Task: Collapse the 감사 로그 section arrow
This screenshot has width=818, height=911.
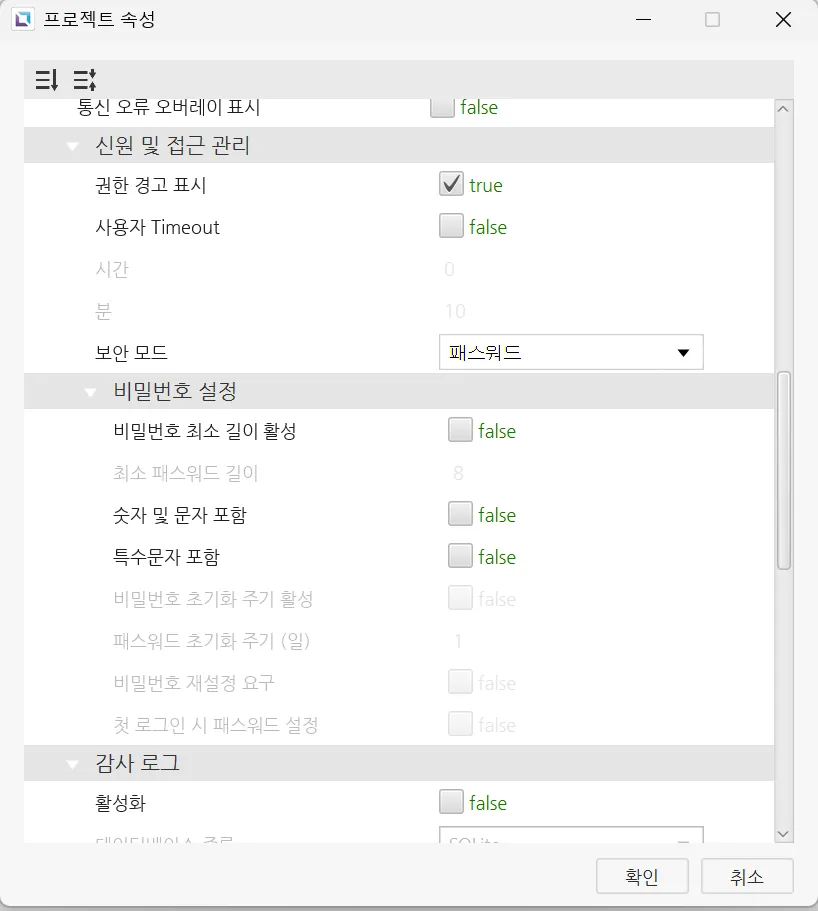Action: pyautogui.click(x=72, y=764)
